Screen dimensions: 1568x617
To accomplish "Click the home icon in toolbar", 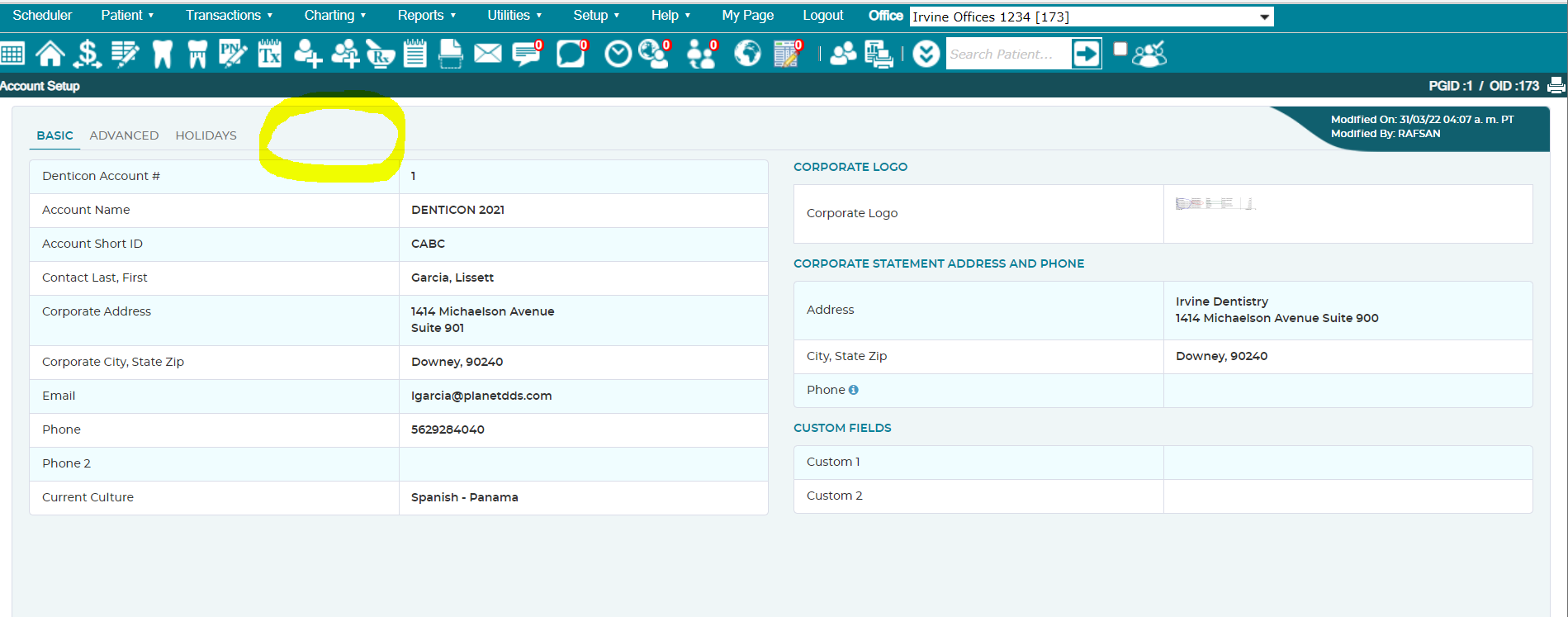I will pyautogui.click(x=50, y=55).
